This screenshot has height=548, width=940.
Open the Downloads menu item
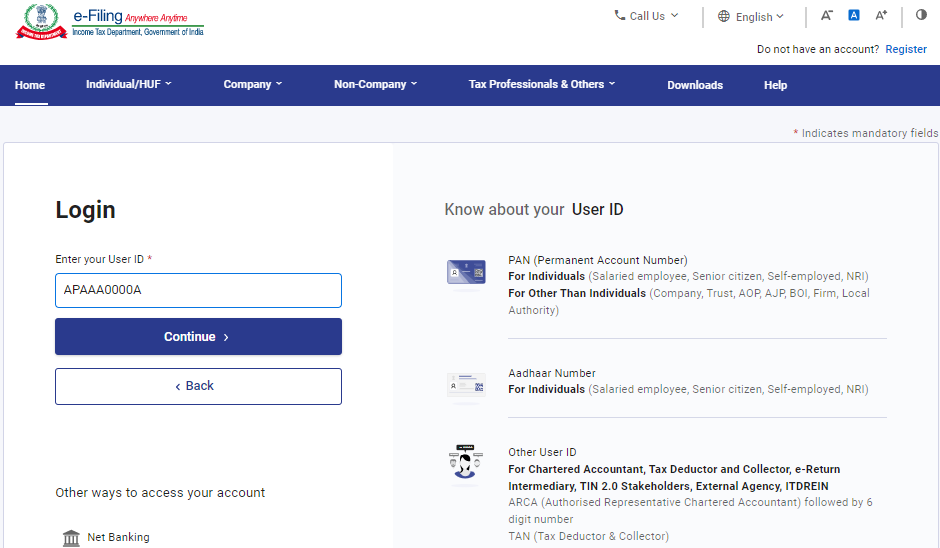point(695,85)
